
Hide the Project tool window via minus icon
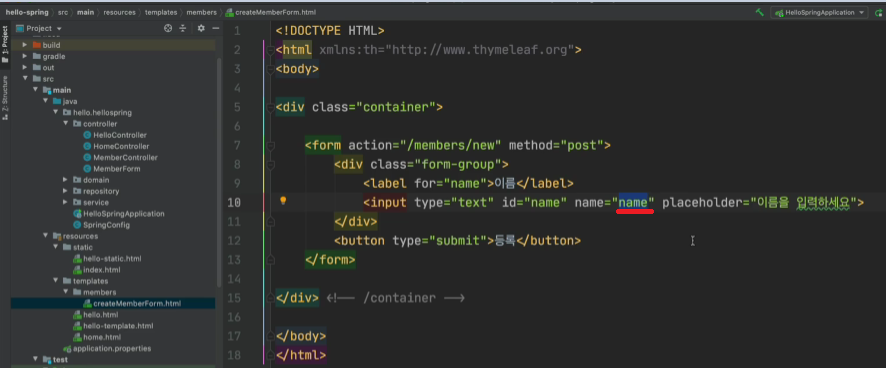point(215,28)
